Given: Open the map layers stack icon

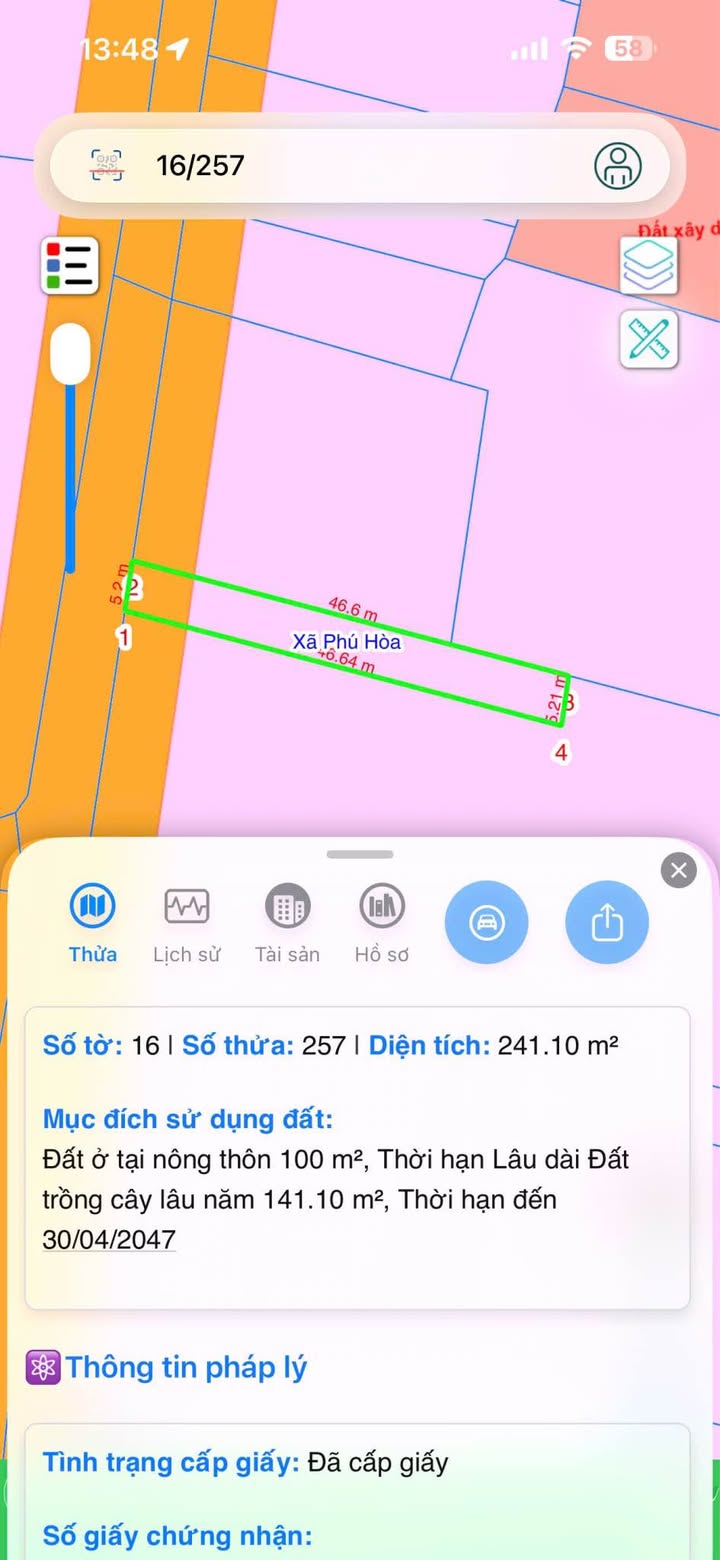Looking at the screenshot, I should pyautogui.click(x=648, y=265).
